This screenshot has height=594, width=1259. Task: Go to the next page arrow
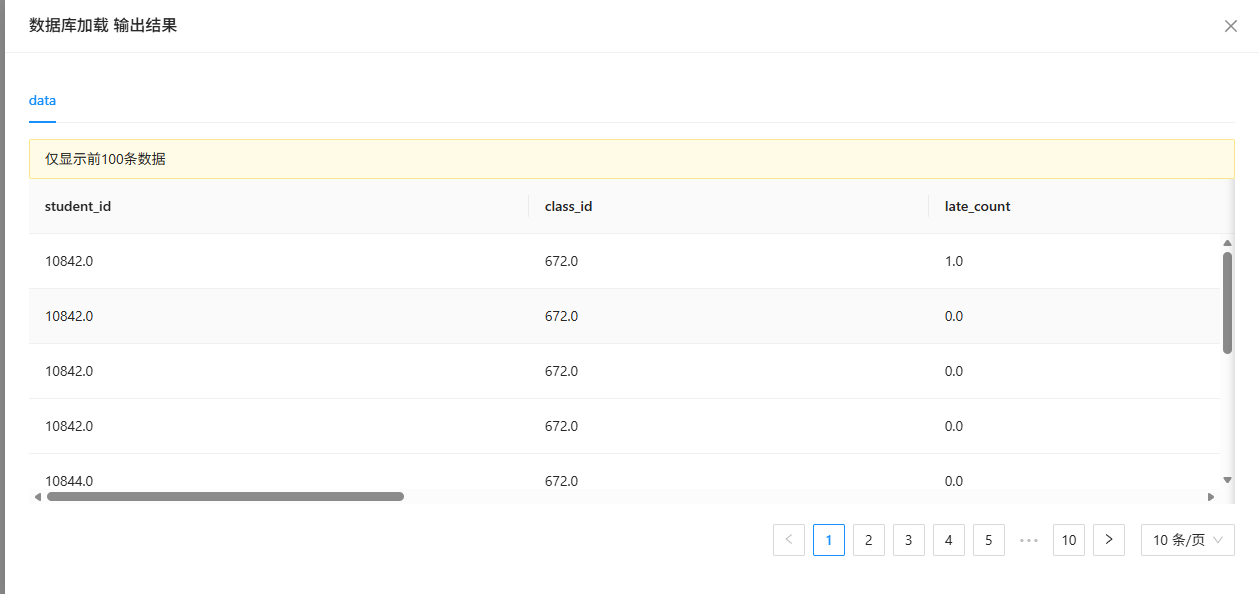1109,540
